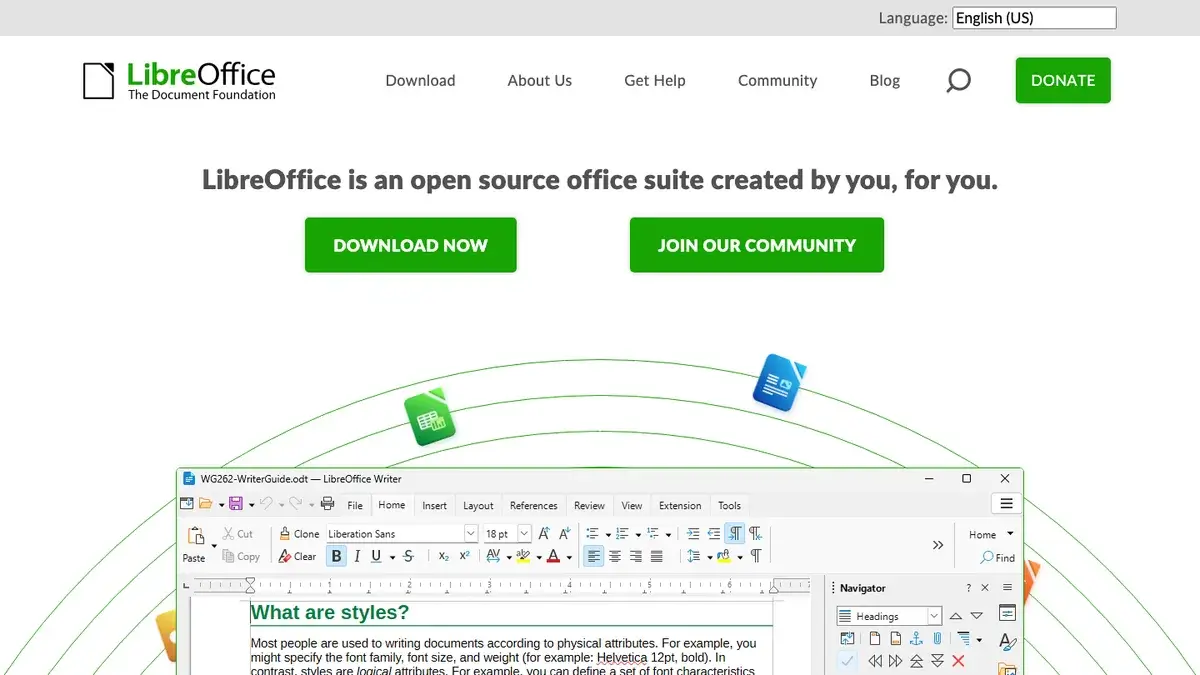This screenshot has height=675, width=1200.
Task: Toggle the Navigator content view checkmark button
Action: pos(847,661)
